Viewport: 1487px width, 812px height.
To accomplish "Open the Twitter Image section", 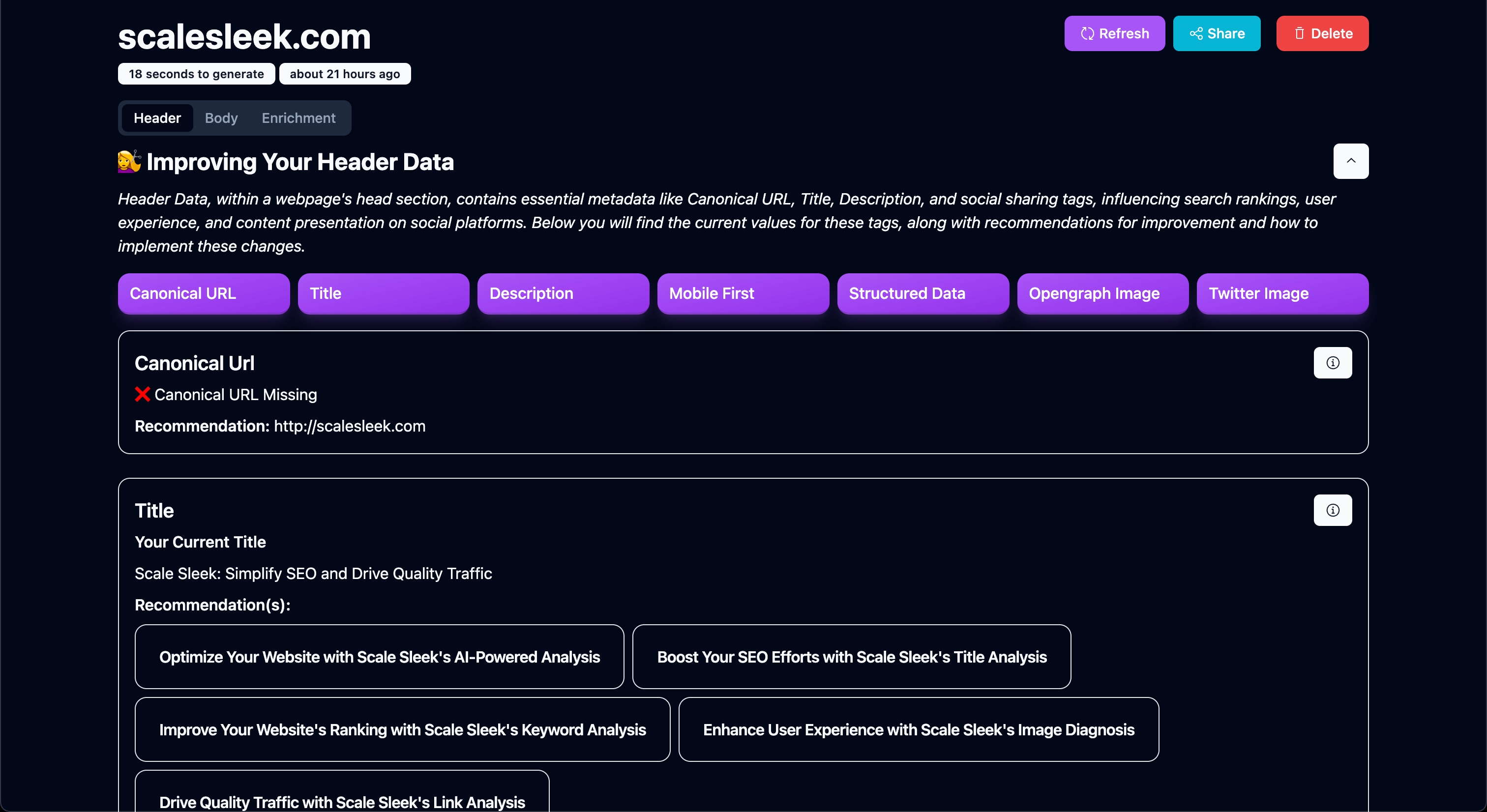I will click(1282, 293).
